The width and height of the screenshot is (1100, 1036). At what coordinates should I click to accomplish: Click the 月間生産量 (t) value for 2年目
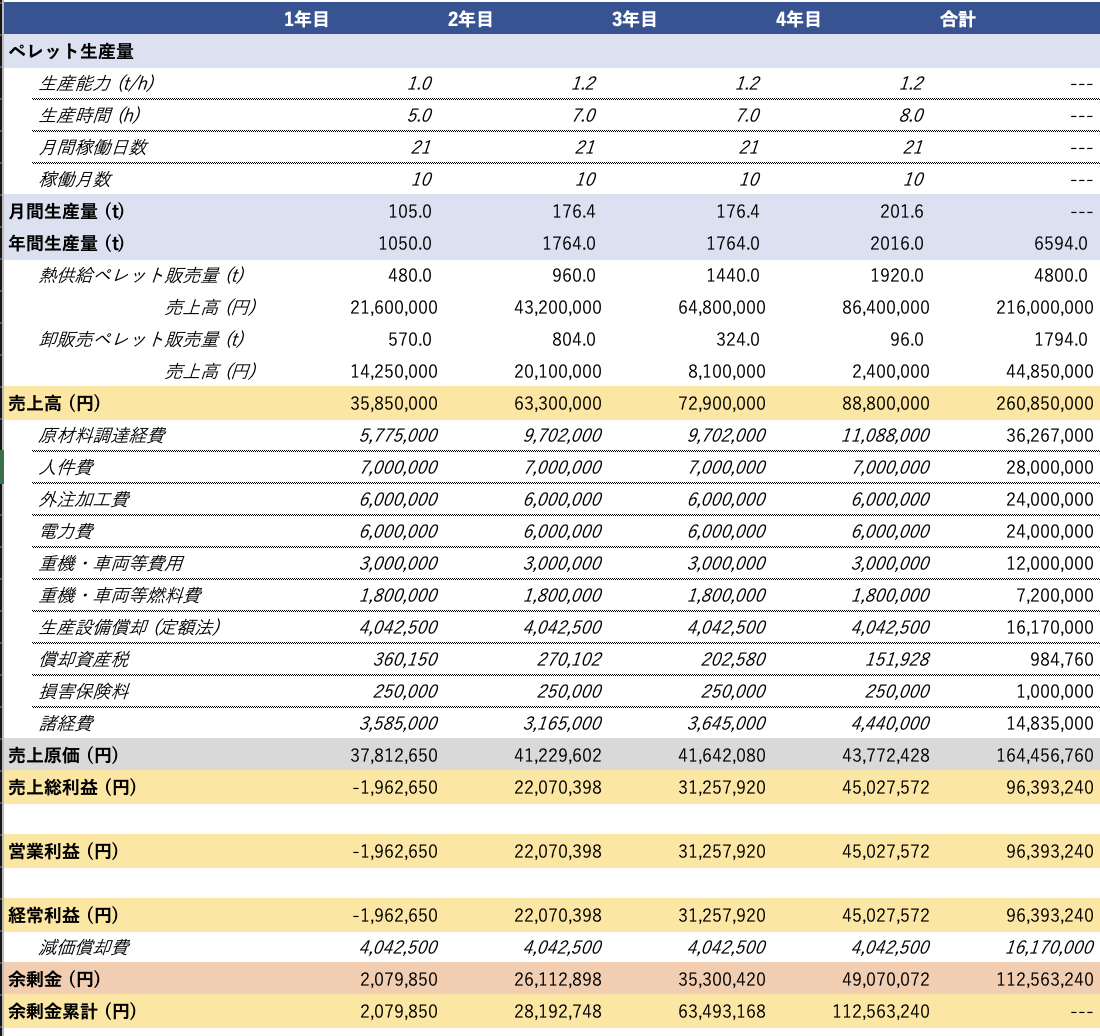(x=574, y=212)
